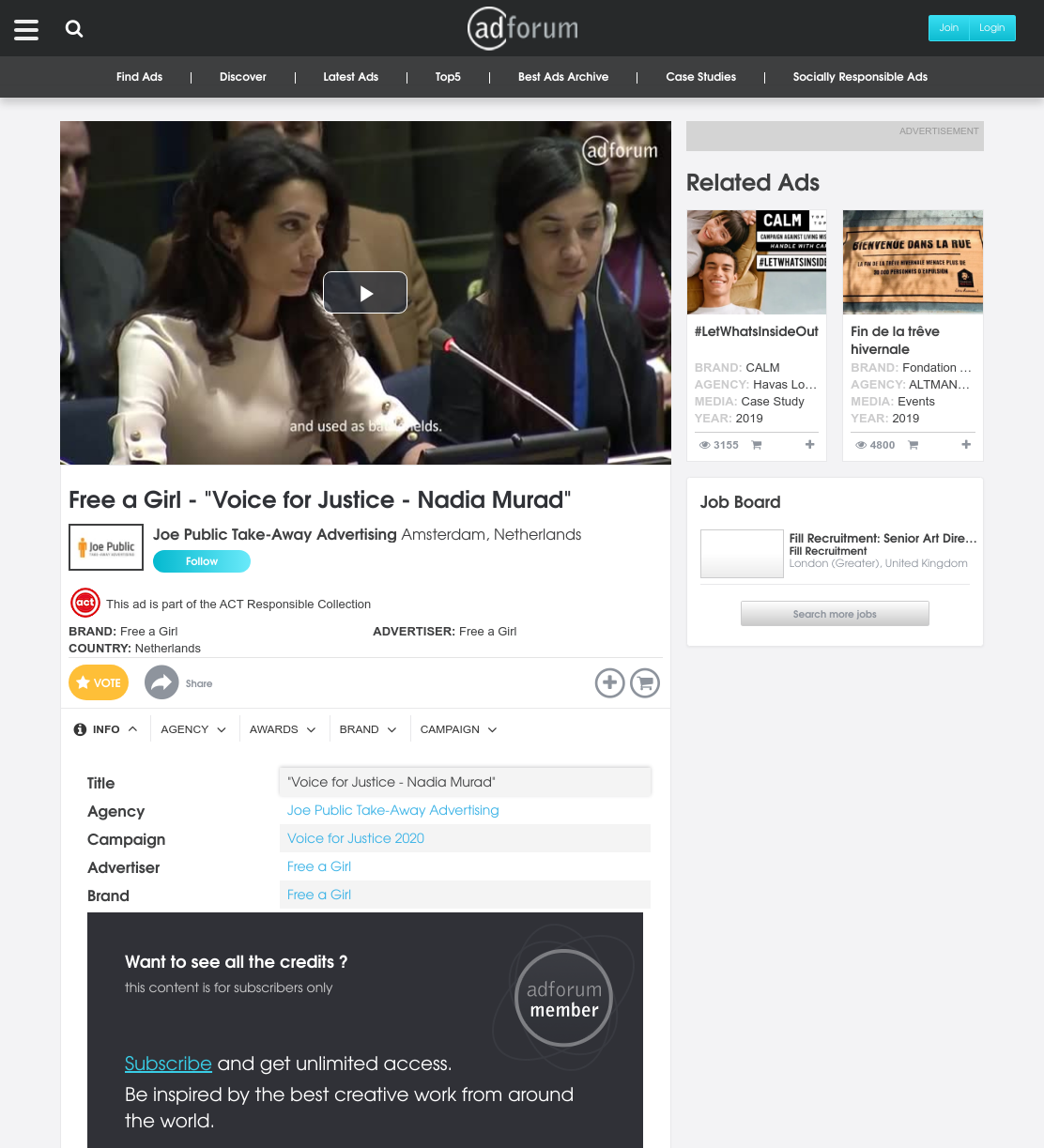Click the adforum member circle badge
Screen dimensions: 1044x1148
[563, 999]
